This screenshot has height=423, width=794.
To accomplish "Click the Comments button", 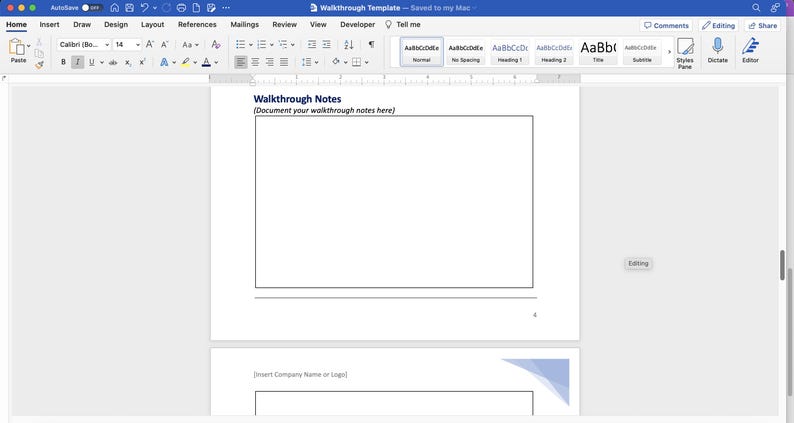I will coord(666,25).
